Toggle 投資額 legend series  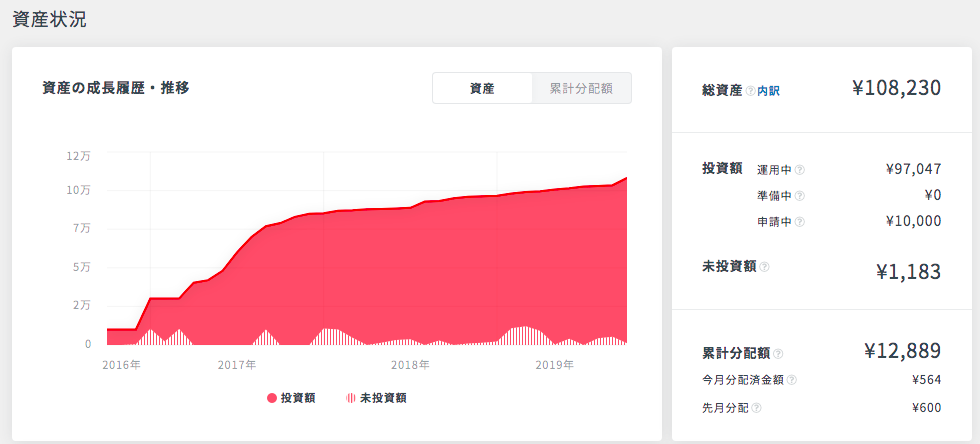point(291,398)
